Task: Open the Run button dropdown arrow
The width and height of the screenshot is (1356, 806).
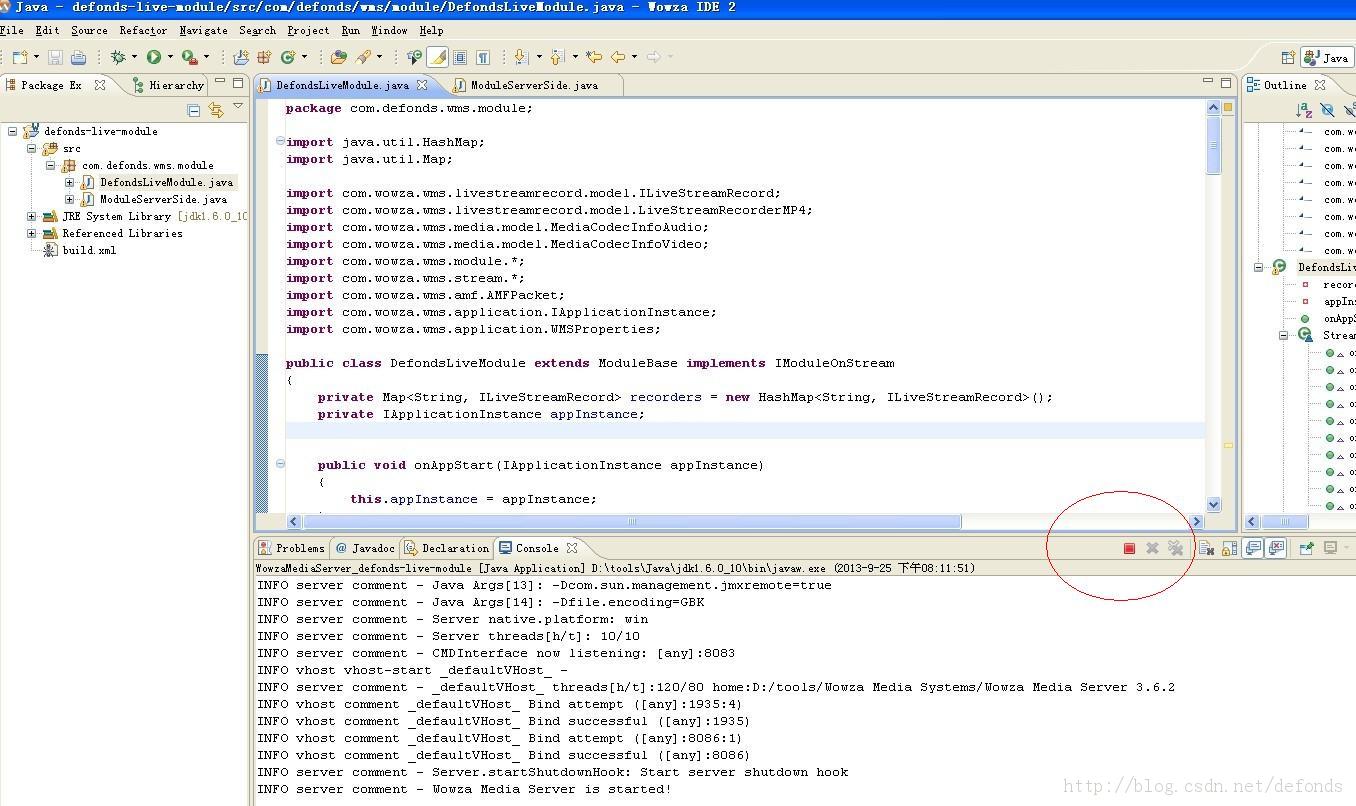Action: click(170, 57)
